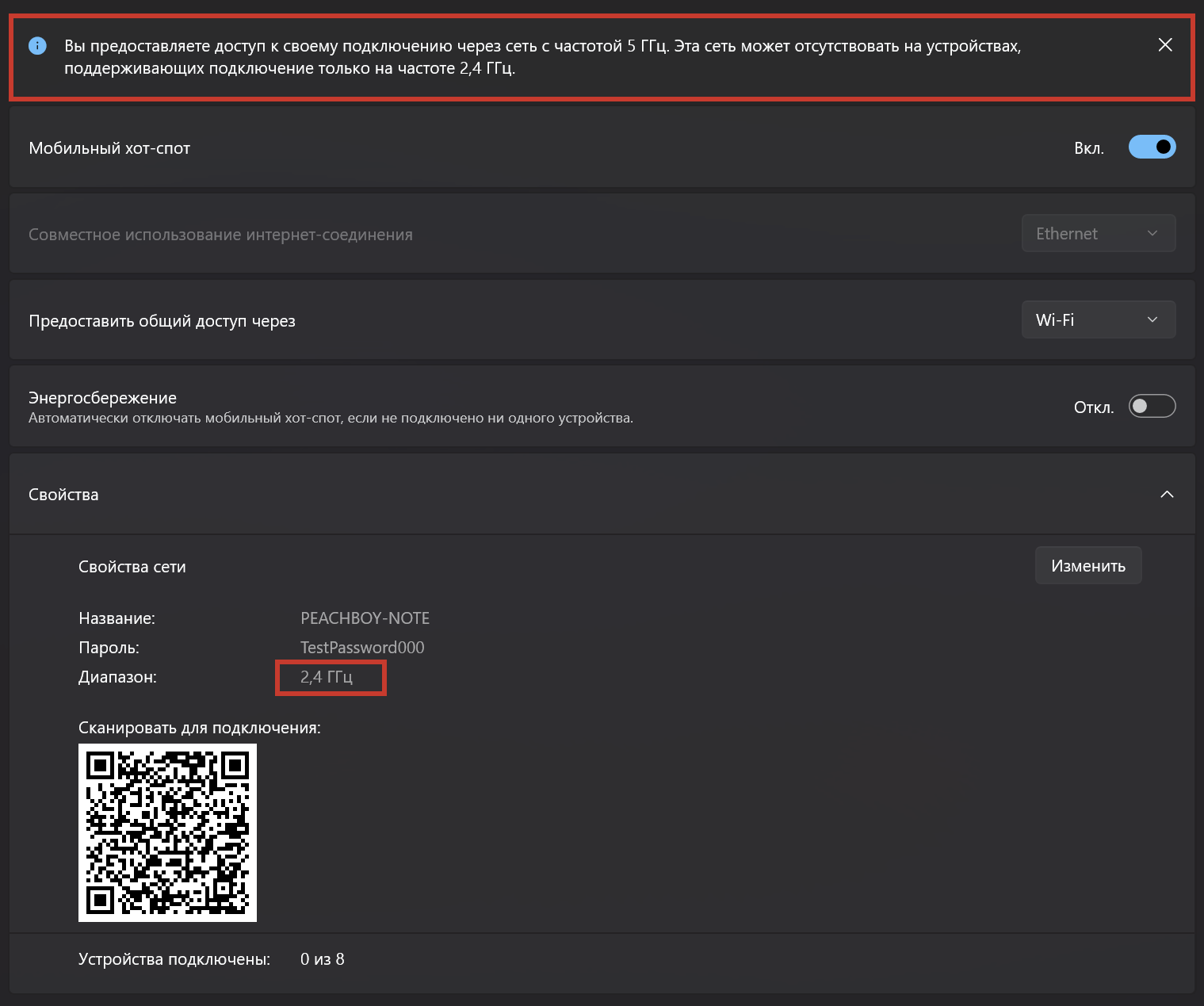Image resolution: width=1204 pixels, height=1006 pixels.
Task: Click the Мобильный хот-спот label
Action: pyautogui.click(x=109, y=148)
